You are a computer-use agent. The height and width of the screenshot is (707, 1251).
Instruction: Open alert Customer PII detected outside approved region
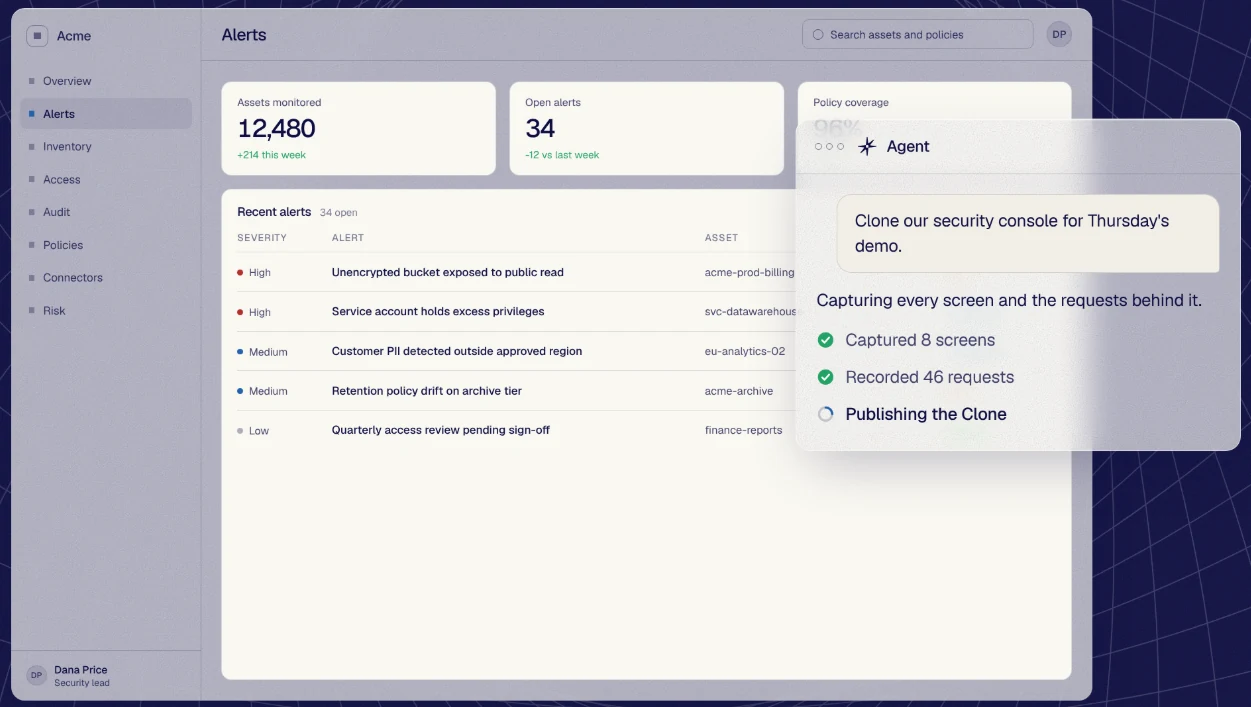coord(457,351)
